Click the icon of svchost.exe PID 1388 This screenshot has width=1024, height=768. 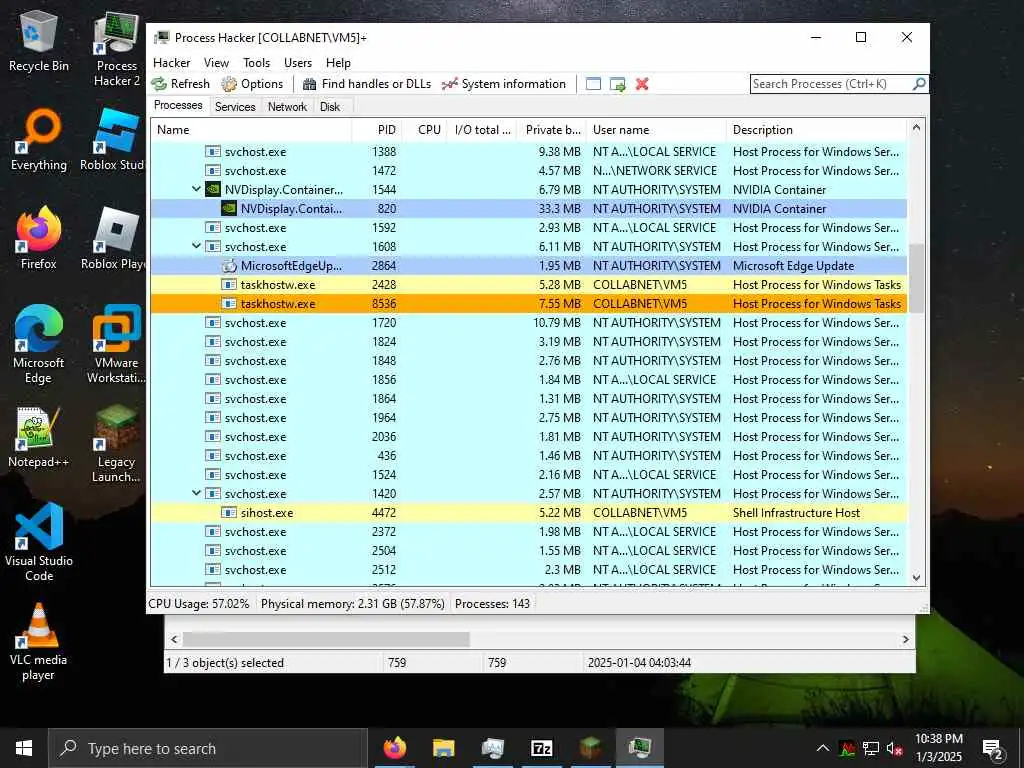(213, 152)
